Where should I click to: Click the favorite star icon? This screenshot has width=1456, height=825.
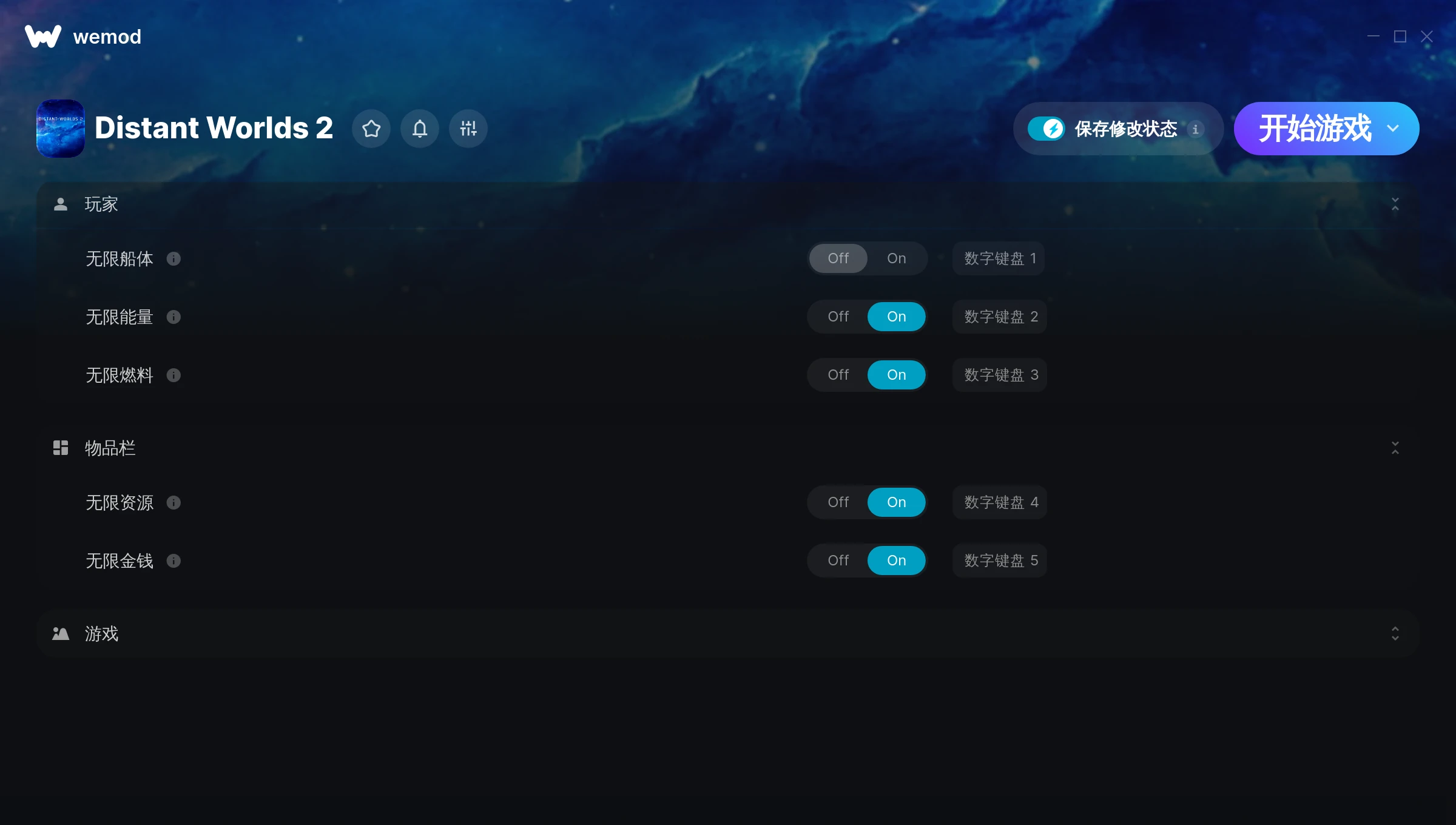(371, 129)
